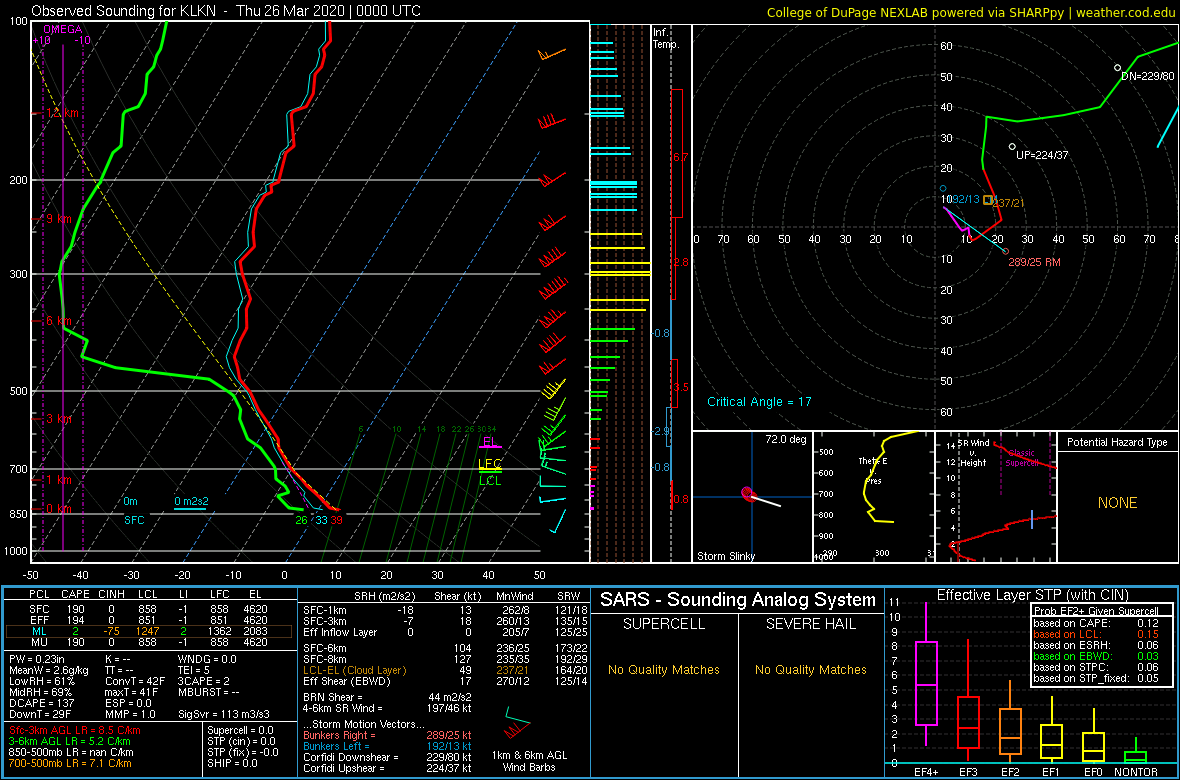Viewport: 1180px width, 780px height.
Task: Click the 'SARS - Sounding Analog System' heading
Action: 738,600
